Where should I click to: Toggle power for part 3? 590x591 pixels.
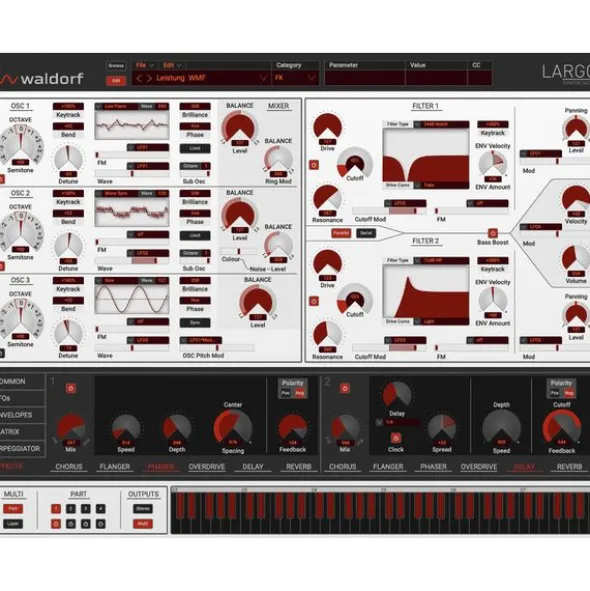(x=86, y=524)
